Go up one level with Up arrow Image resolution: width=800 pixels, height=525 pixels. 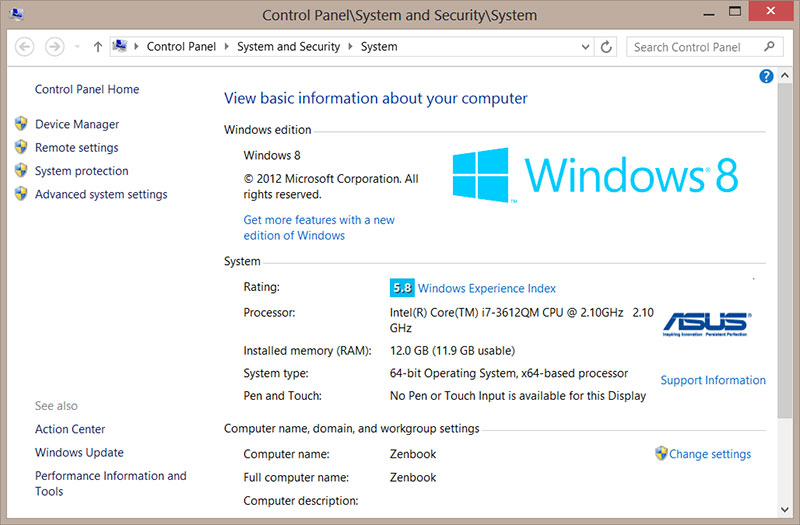97,47
